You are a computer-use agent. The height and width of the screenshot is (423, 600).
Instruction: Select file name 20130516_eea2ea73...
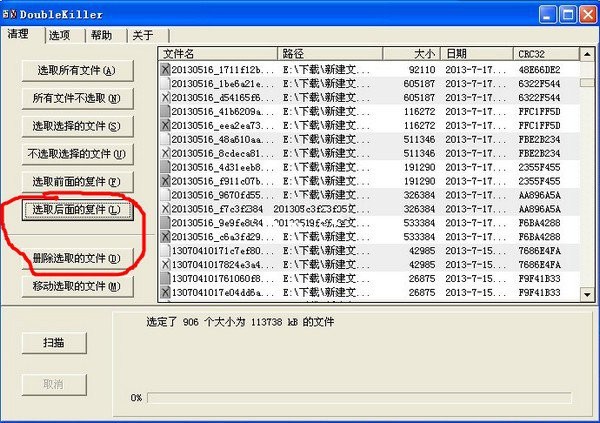pyautogui.click(x=223, y=125)
